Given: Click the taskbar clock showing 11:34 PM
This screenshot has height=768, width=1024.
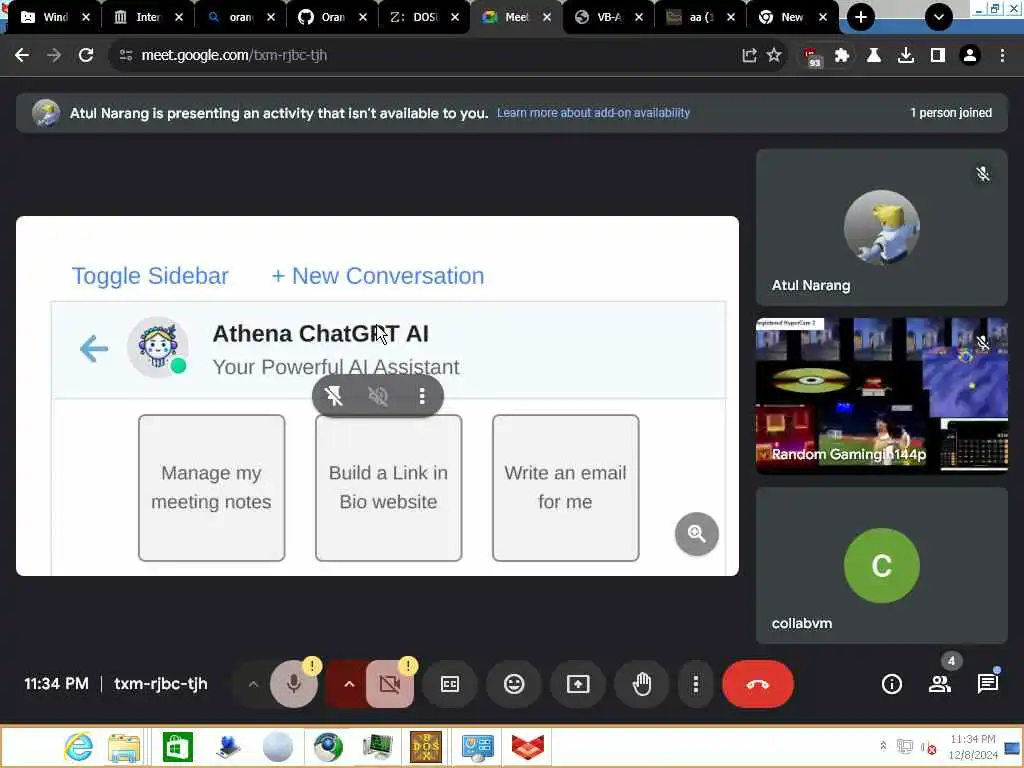Looking at the screenshot, I should point(972,746).
